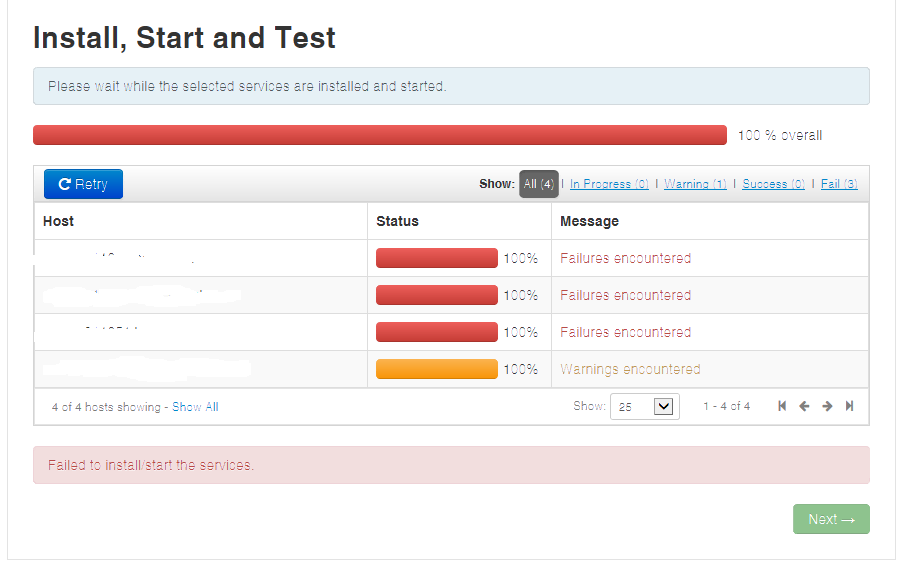Click the Failed to install/start error banner
This screenshot has width=907, height=581.
pos(451,466)
